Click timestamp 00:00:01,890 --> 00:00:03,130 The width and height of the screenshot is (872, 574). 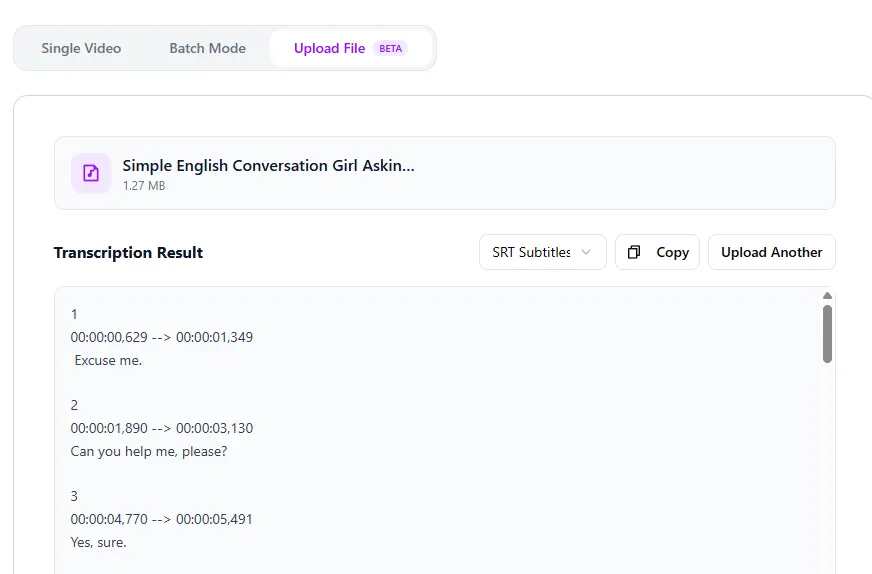point(162,428)
